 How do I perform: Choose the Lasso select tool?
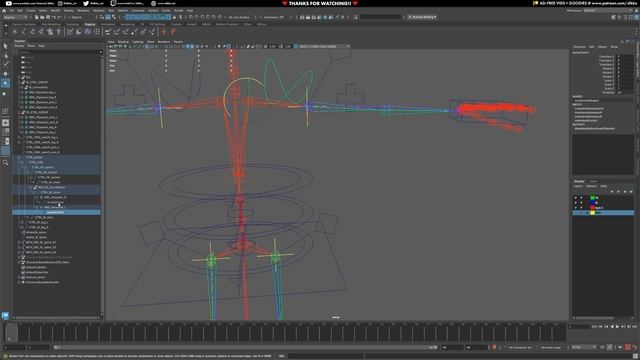click(x=5, y=55)
